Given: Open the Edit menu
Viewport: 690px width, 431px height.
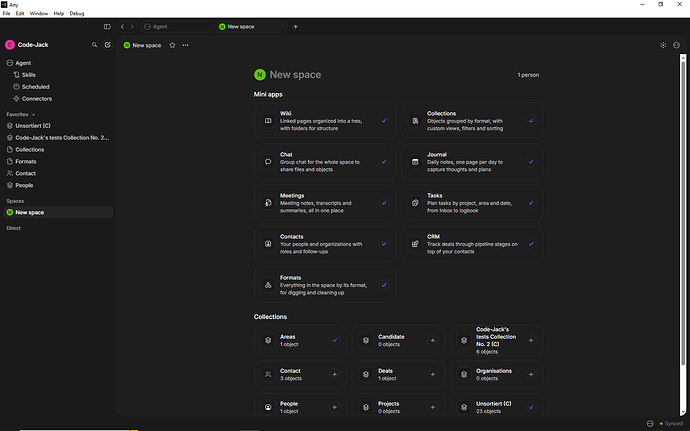Looking at the screenshot, I should pyautogui.click(x=20, y=14).
